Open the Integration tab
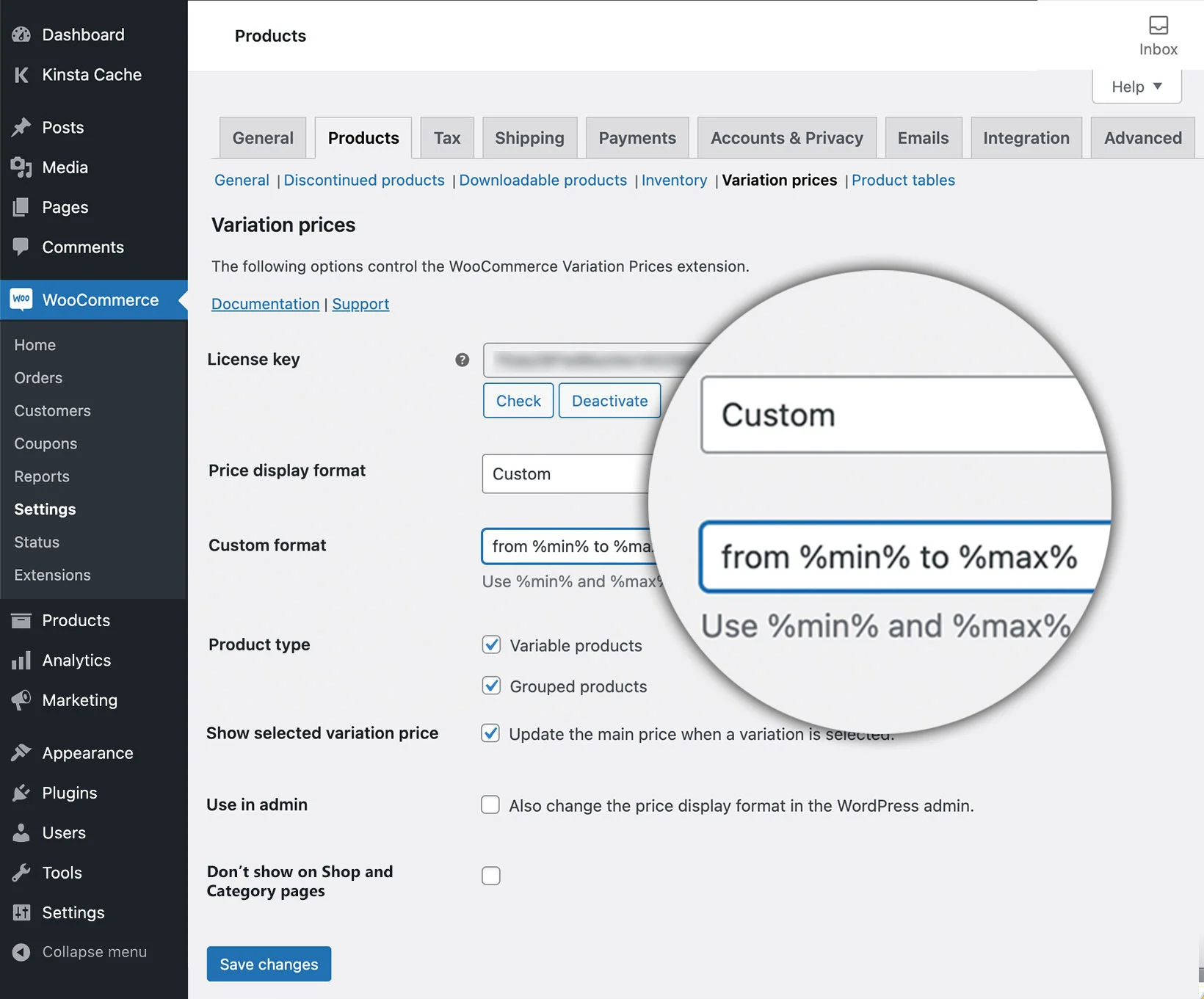This screenshot has width=1204, height=999. click(1026, 138)
